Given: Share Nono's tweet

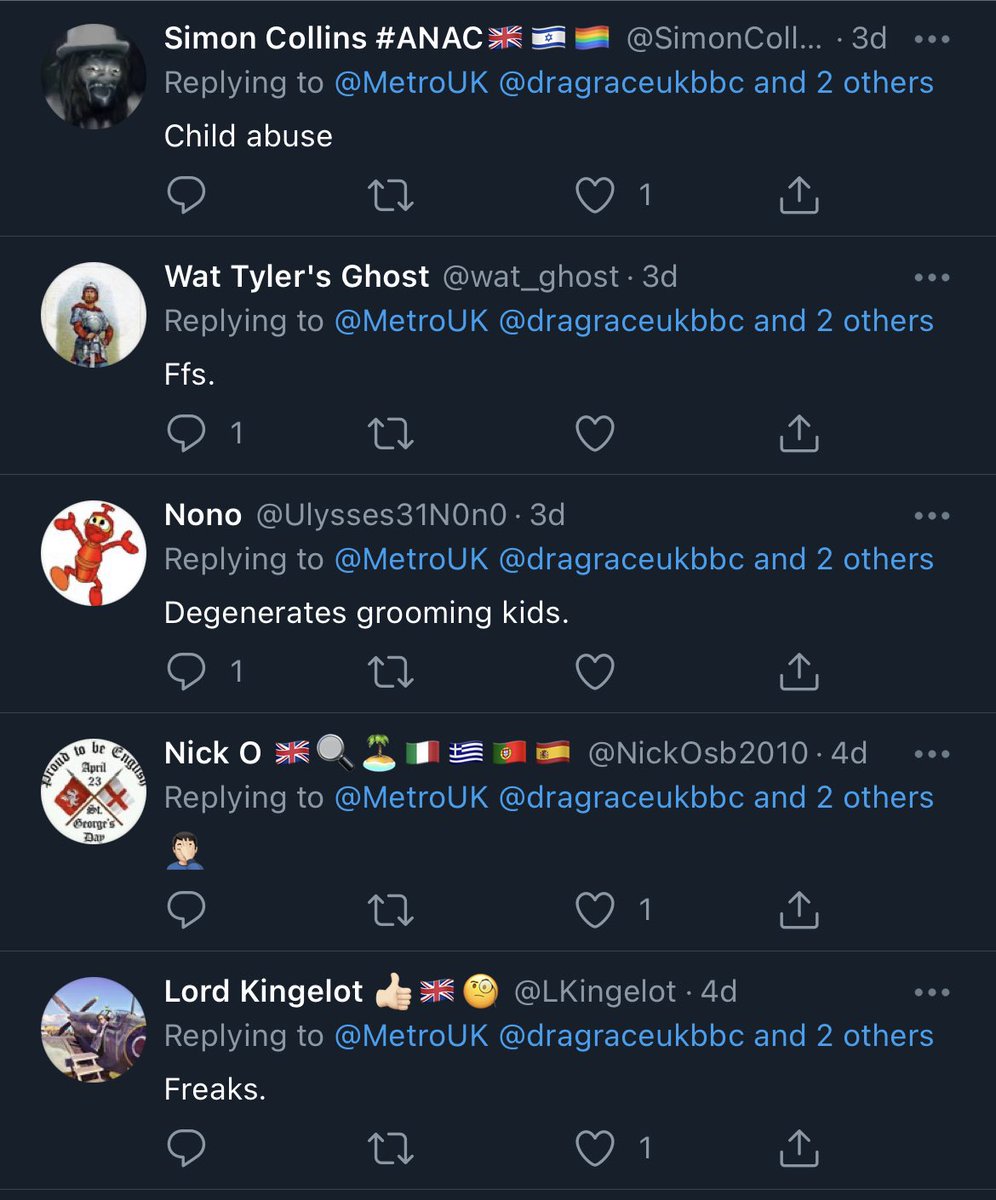Looking at the screenshot, I should tap(799, 672).
